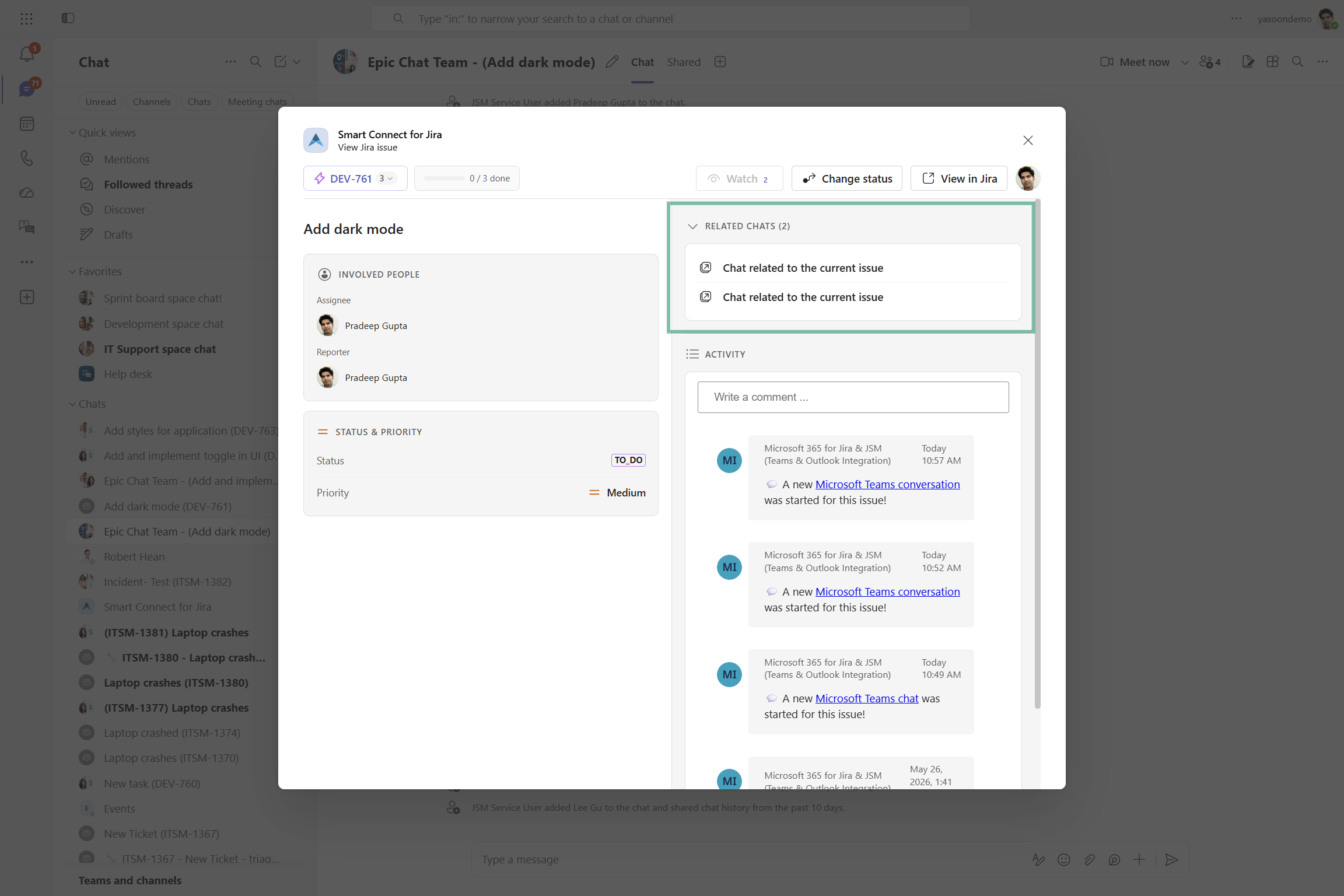
Task: View the four chat participants
Action: coord(1210,62)
